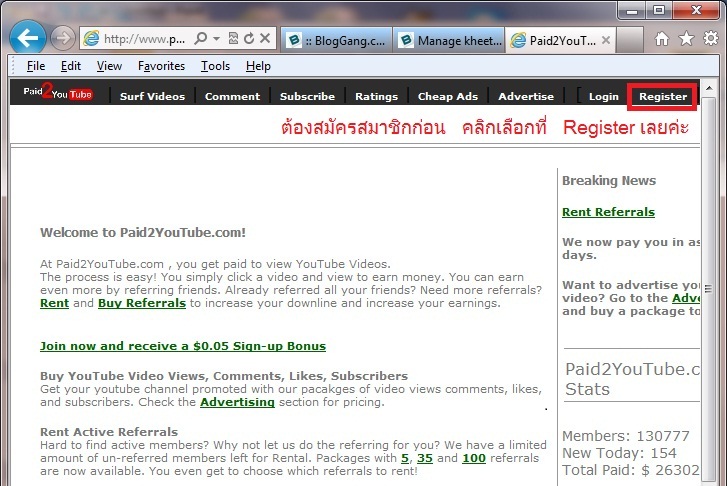Click the Rent Active Referrals heading
This screenshot has height=486, width=727.
109,432
